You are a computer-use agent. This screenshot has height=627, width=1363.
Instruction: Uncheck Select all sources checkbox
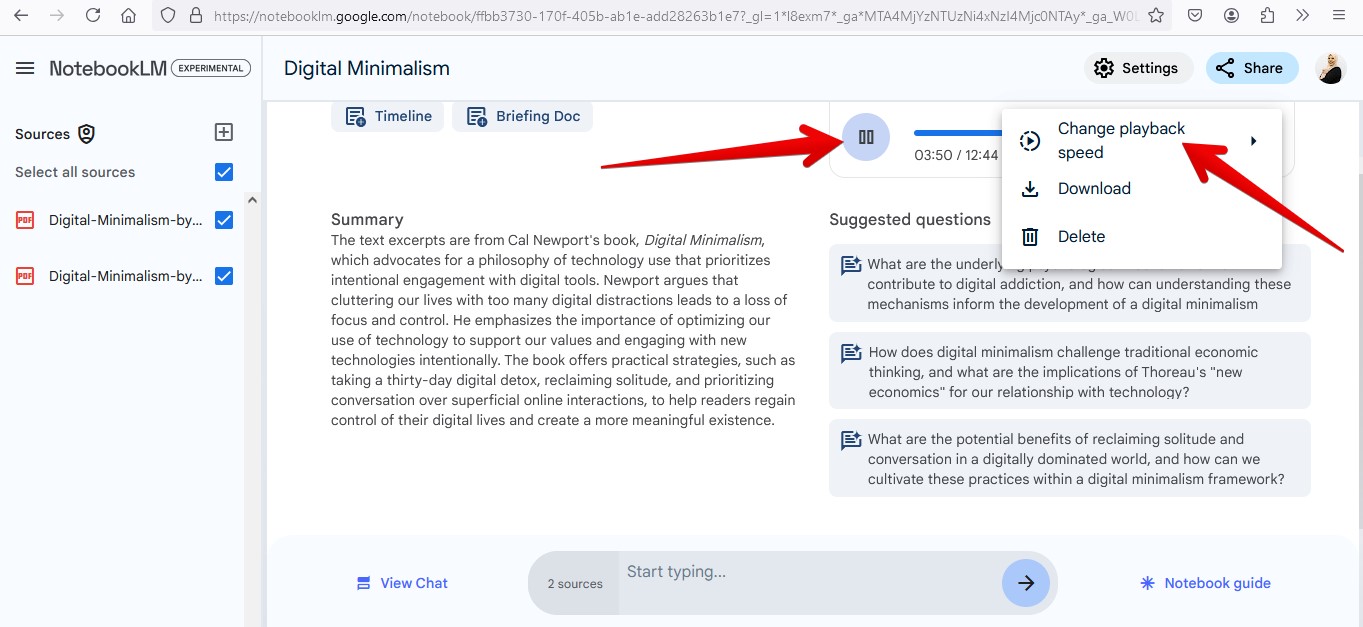pos(224,172)
